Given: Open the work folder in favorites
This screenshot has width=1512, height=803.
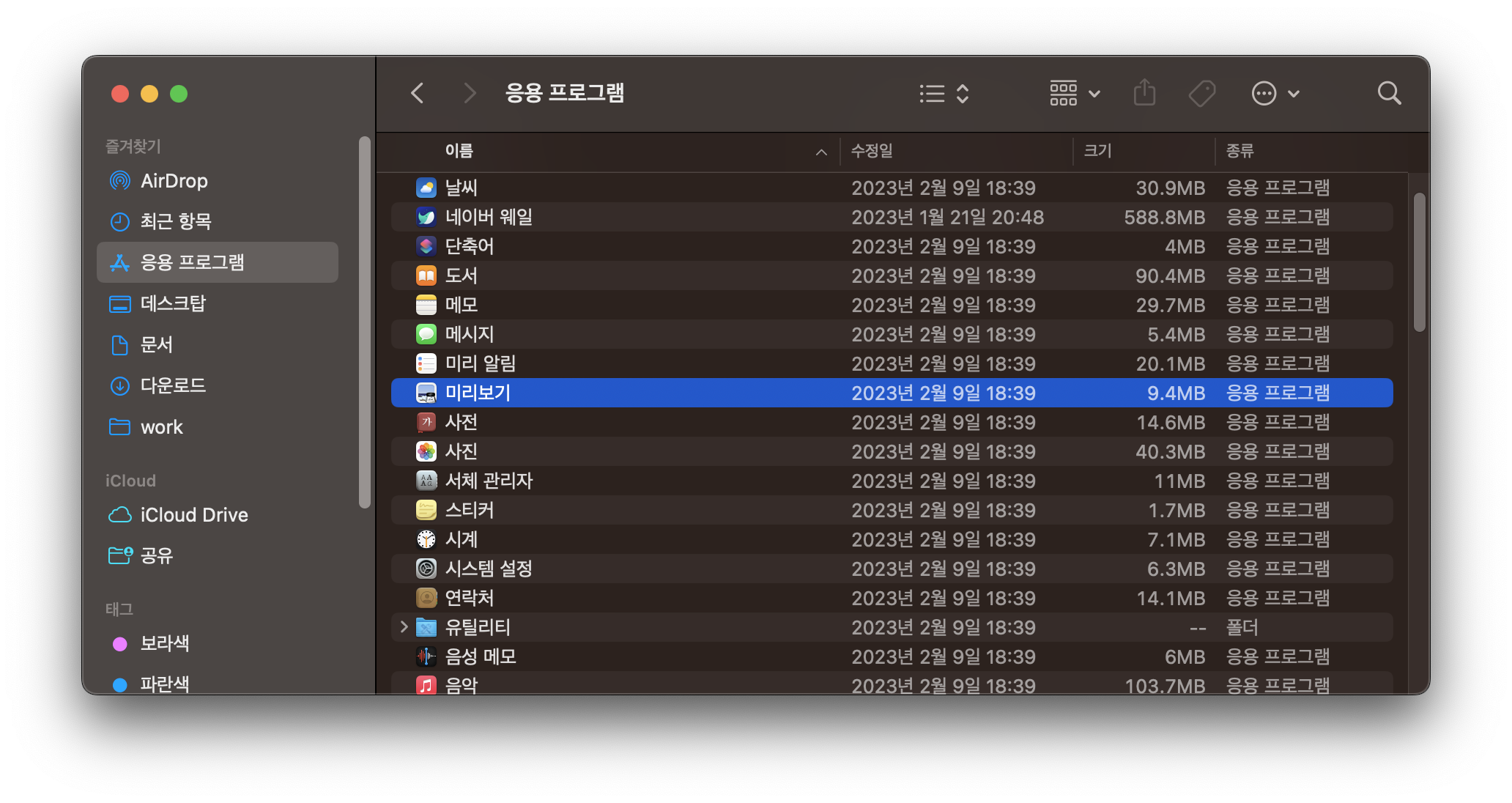Looking at the screenshot, I should 162,427.
